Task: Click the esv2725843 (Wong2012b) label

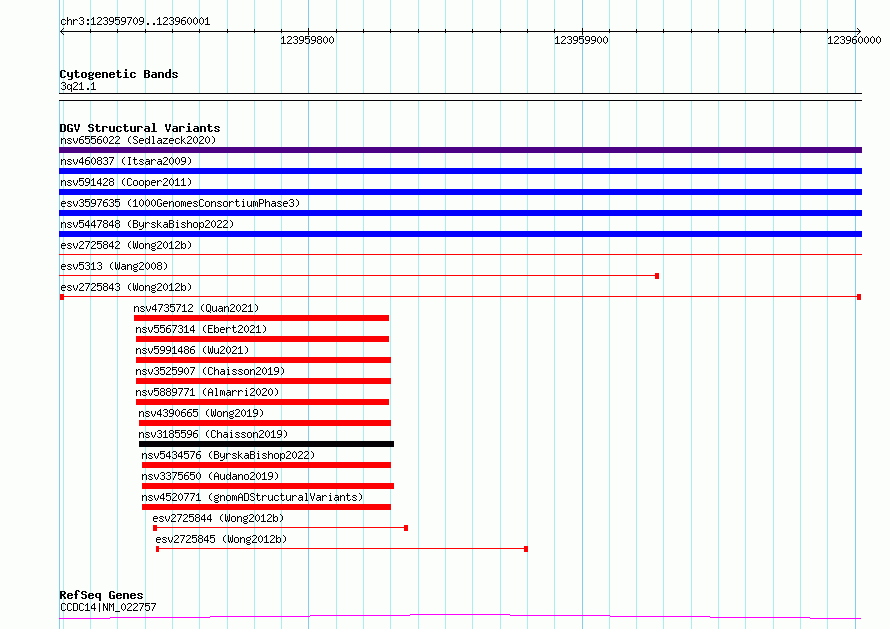Action: coord(126,287)
